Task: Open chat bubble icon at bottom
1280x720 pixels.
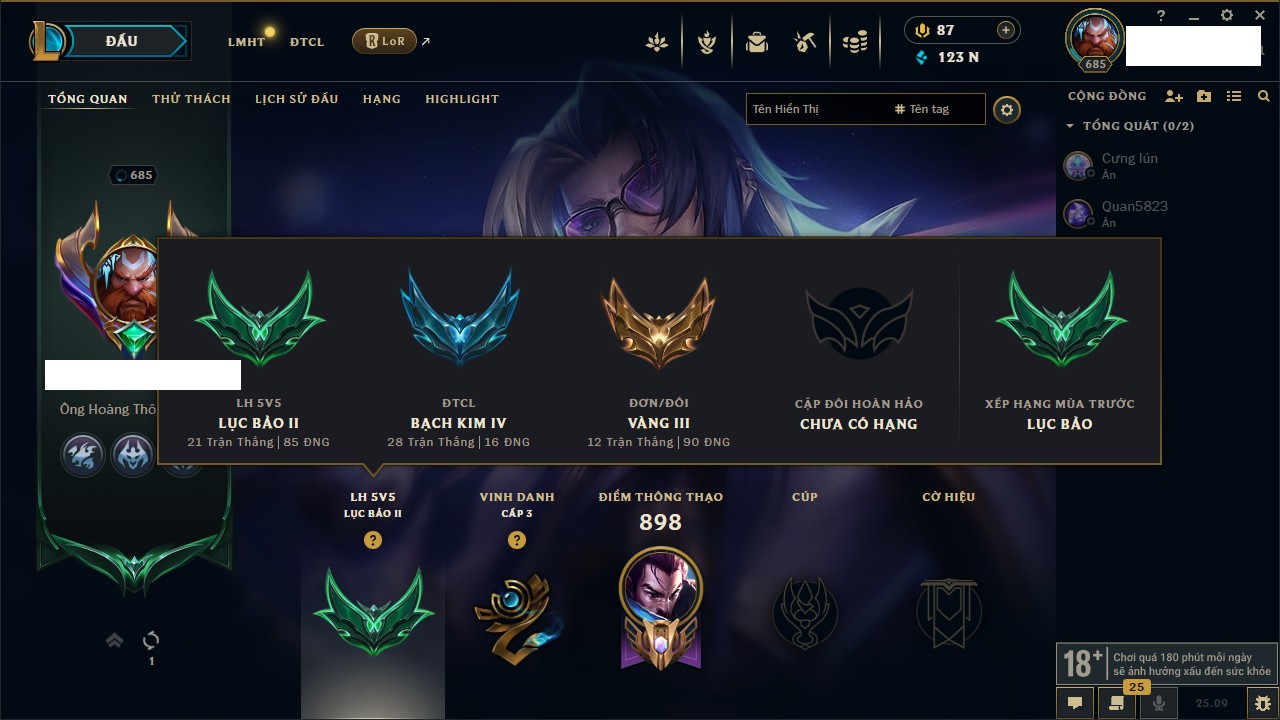Action: click(x=1075, y=703)
